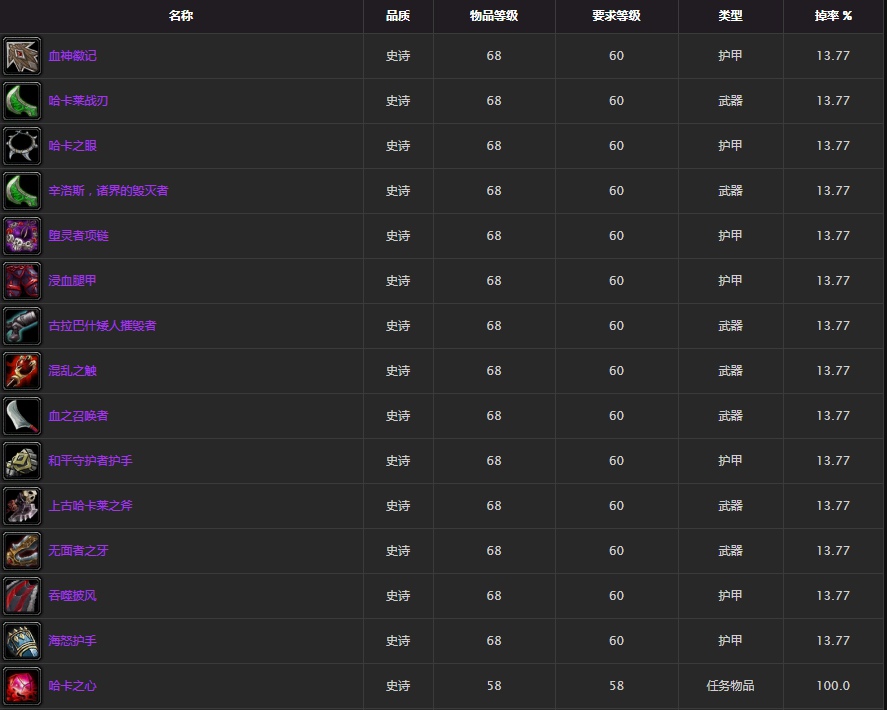Open the 辛洛斯，诸界的毁灭者 item link
The height and width of the screenshot is (710, 887).
[x=108, y=191]
